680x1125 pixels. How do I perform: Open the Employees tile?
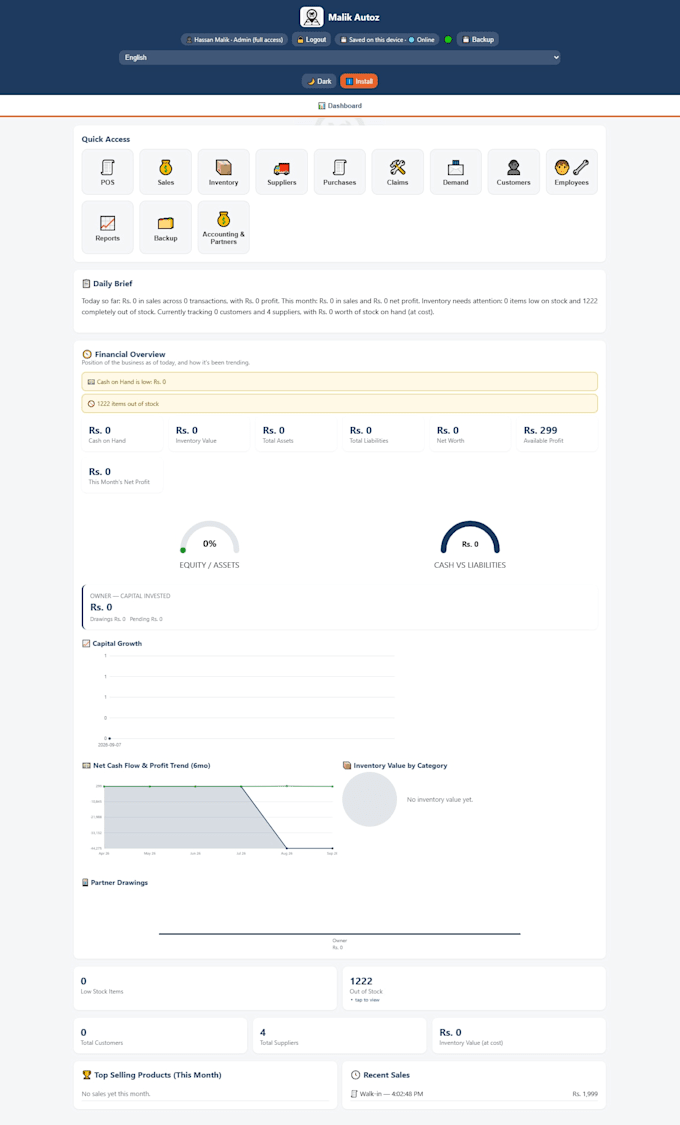tap(572, 171)
